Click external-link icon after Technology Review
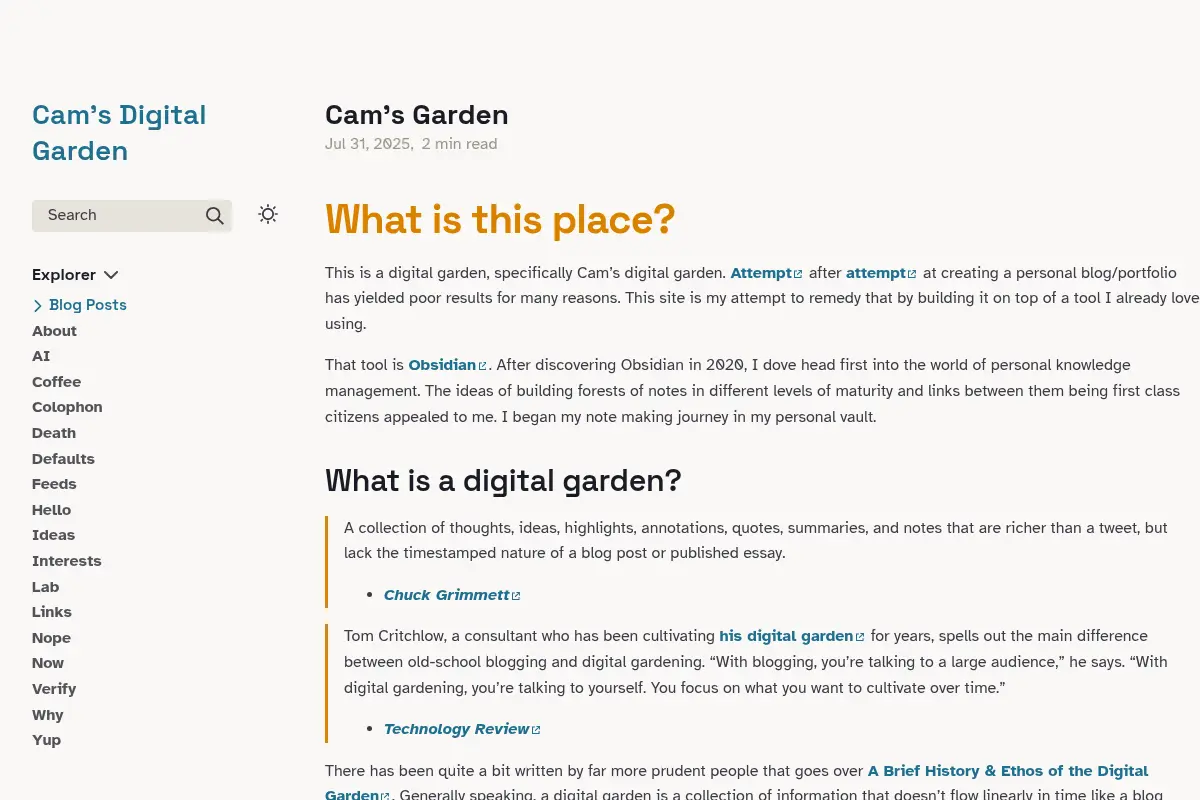The height and width of the screenshot is (800, 1200). (x=536, y=730)
